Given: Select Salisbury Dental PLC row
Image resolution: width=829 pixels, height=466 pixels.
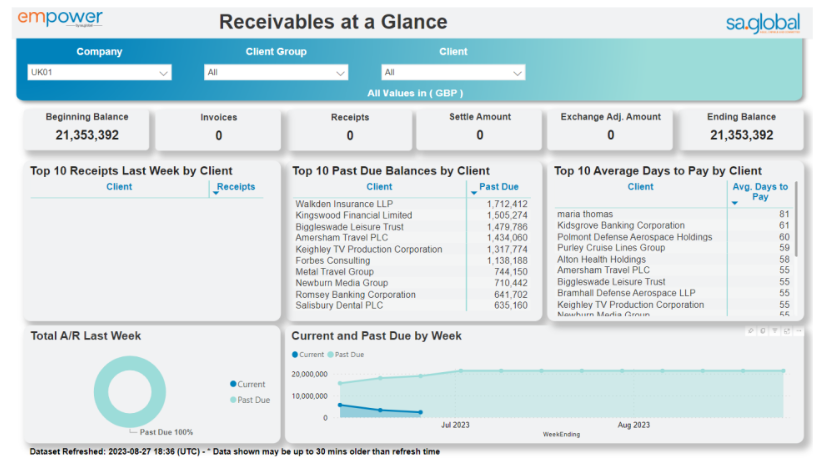Looking at the screenshot, I should tap(411, 305).
